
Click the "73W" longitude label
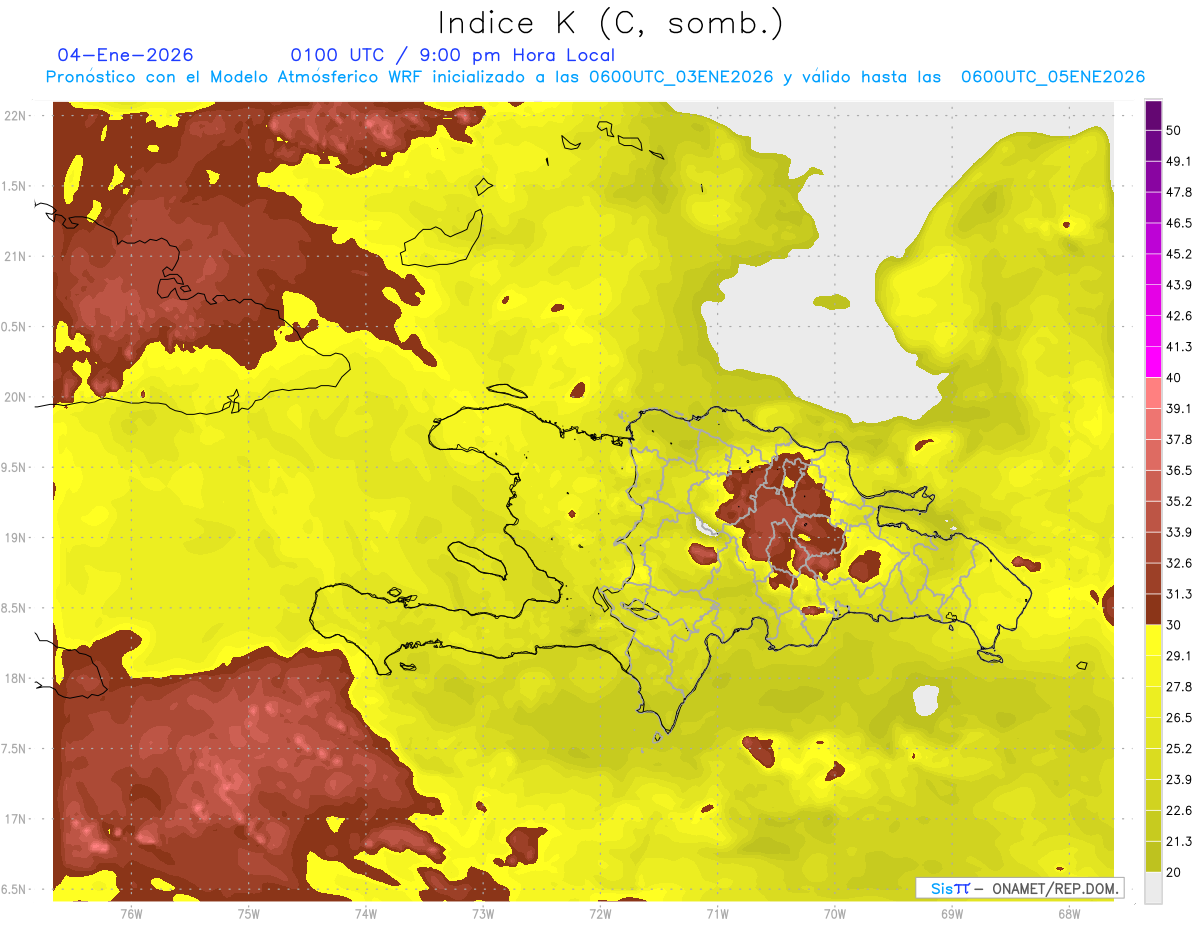pos(483,914)
